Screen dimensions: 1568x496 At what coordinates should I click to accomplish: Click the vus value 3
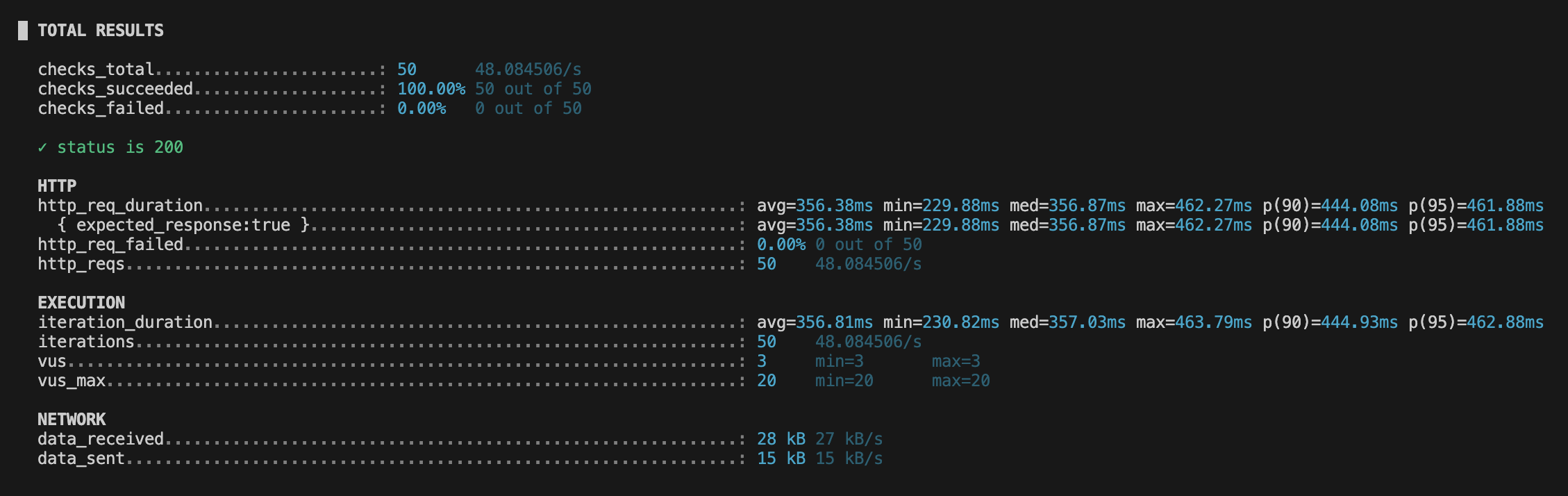[762, 361]
